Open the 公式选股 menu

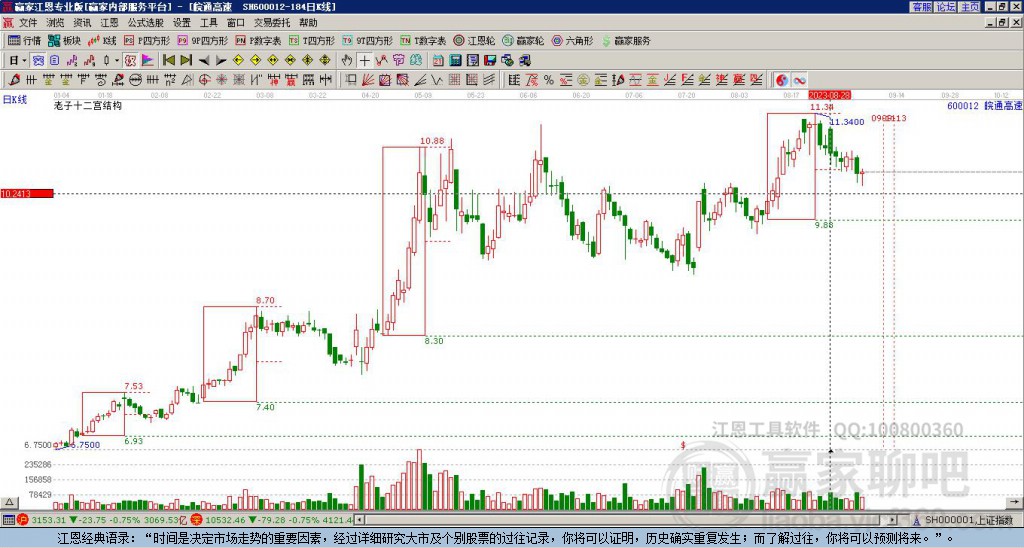[x=145, y=23]
